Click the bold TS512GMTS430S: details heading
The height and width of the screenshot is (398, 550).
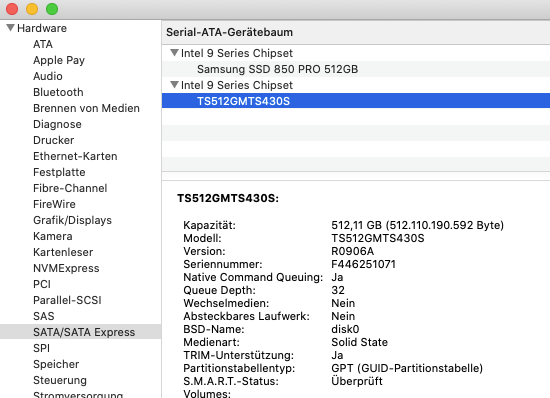pos(228,198)
